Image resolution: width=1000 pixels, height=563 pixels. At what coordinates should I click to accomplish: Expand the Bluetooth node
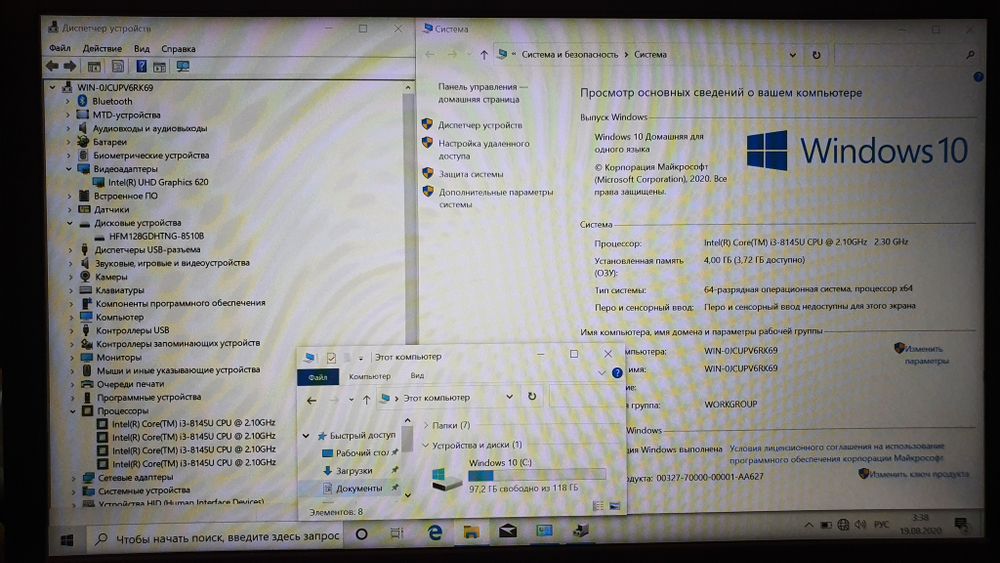(x=68, y=101)
